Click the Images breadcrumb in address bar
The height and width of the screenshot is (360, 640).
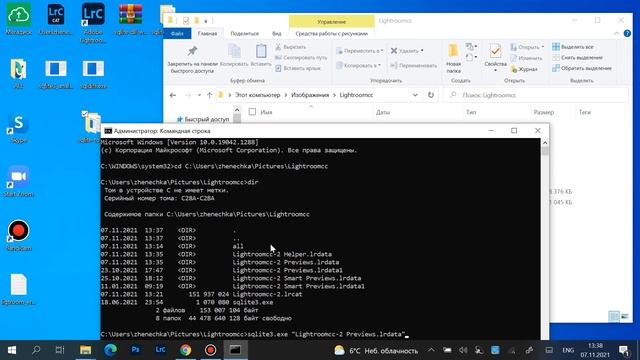point(310,95)
